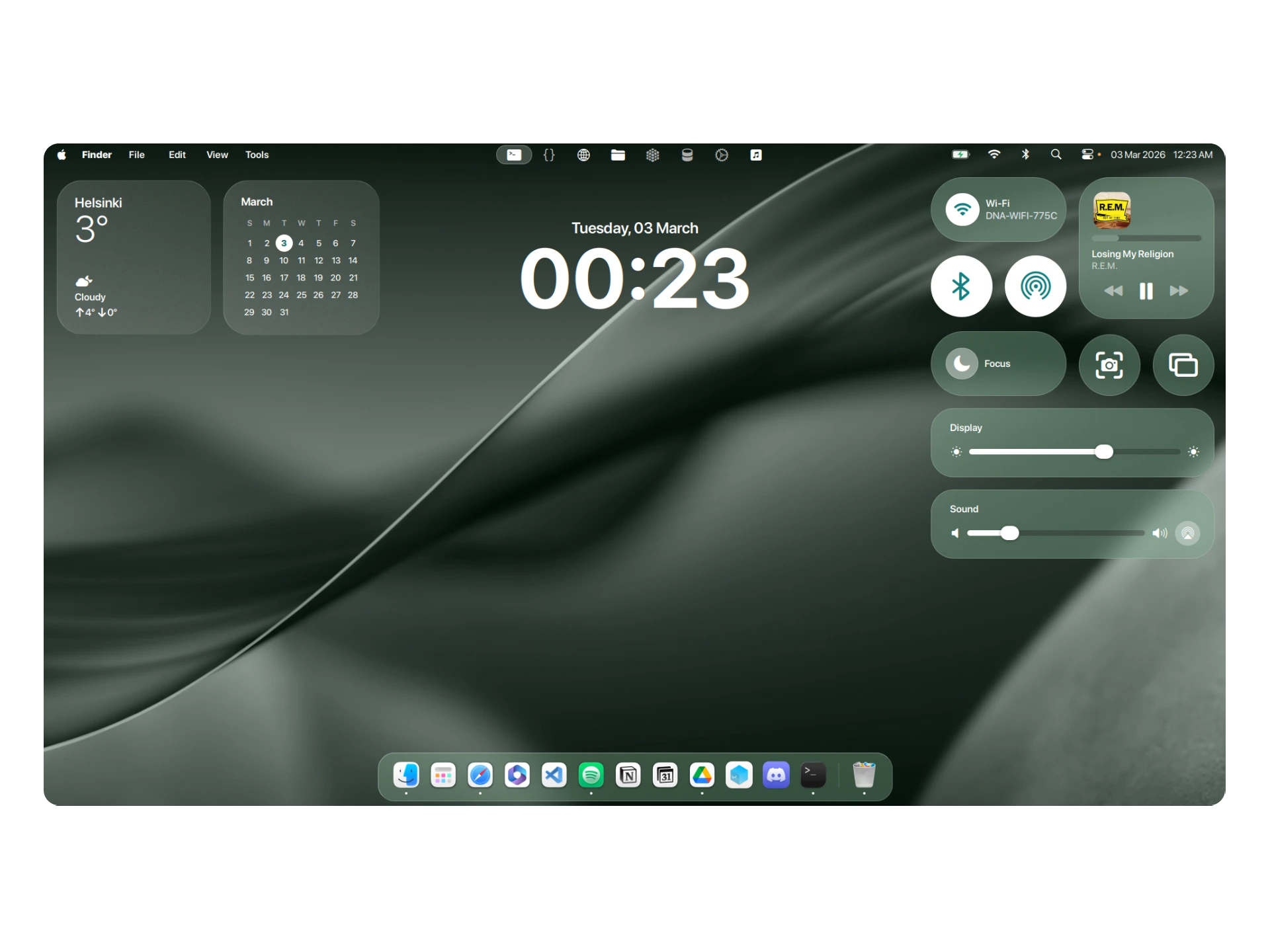Launch Discord from the Dock
Image resolution: width=1270 pixels, height=952 pixels.
pos(776,775)
